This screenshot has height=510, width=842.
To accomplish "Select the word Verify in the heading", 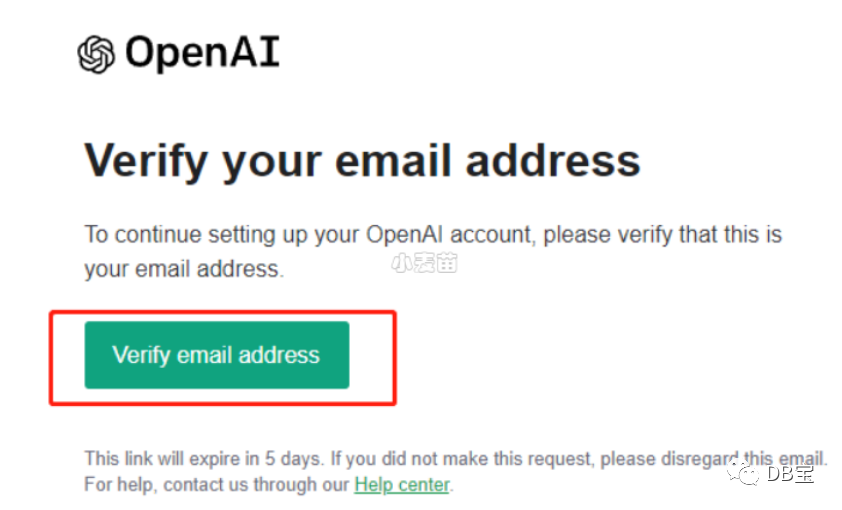I will click(x=146, y=161).
